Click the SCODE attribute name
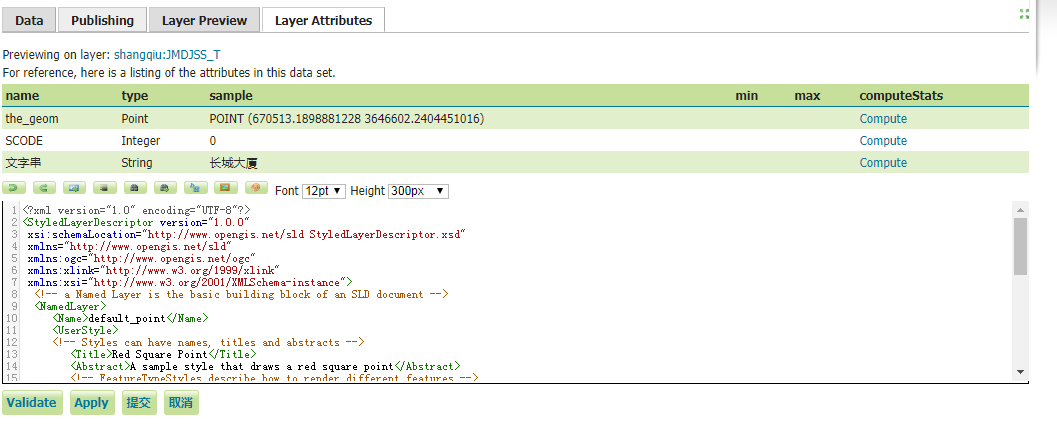Viewport: 1057px width, 424px height. coord(24,141)
